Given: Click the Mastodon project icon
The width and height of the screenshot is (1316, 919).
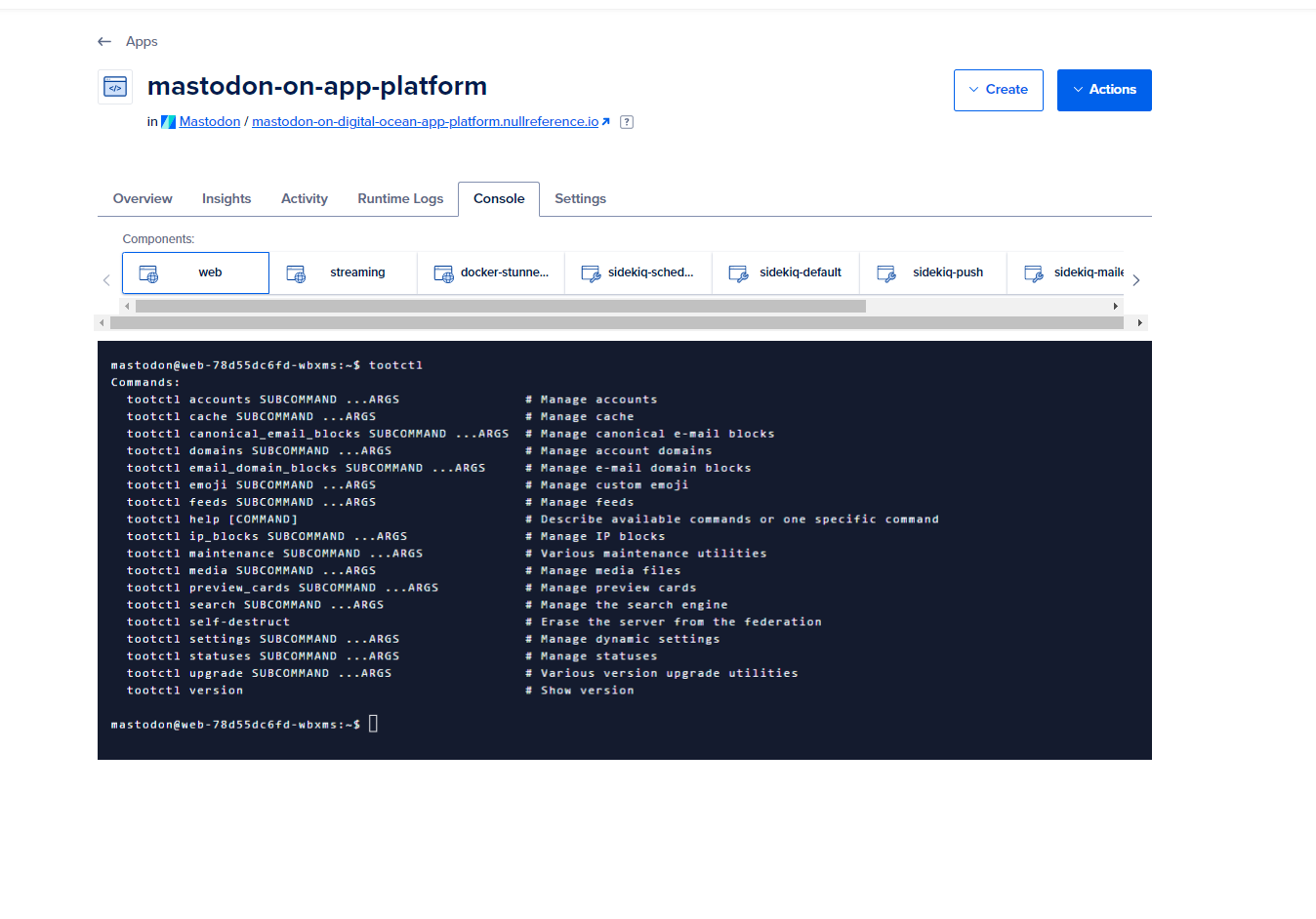Looking at the screenshot, I should click(x=168, y=122).
